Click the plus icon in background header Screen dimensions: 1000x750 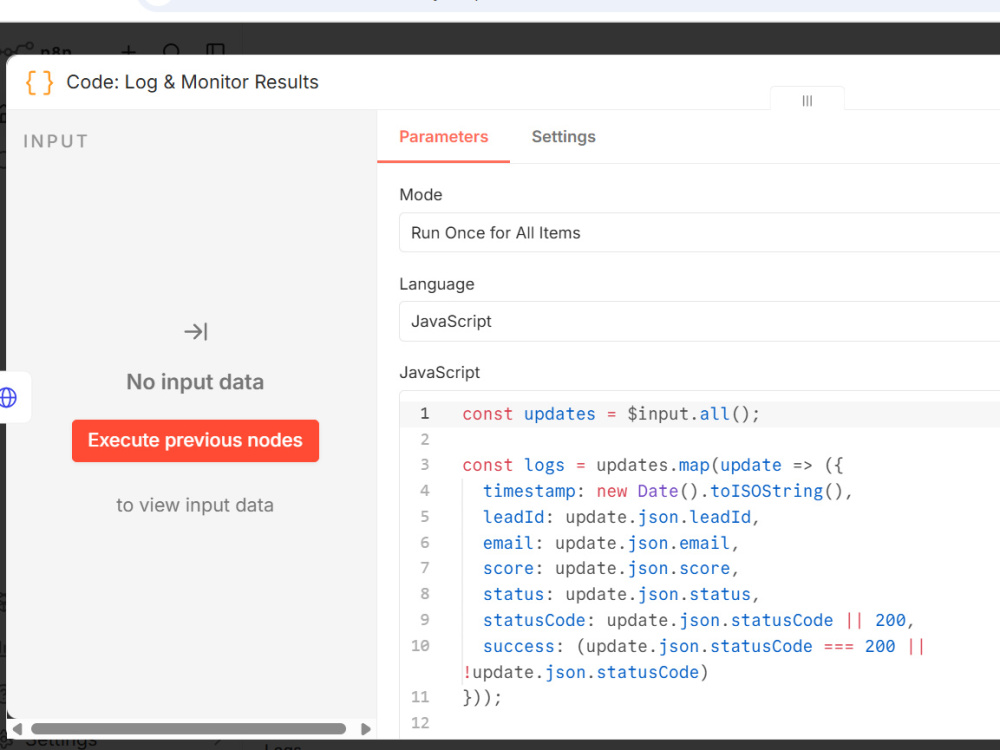[128, 50]
